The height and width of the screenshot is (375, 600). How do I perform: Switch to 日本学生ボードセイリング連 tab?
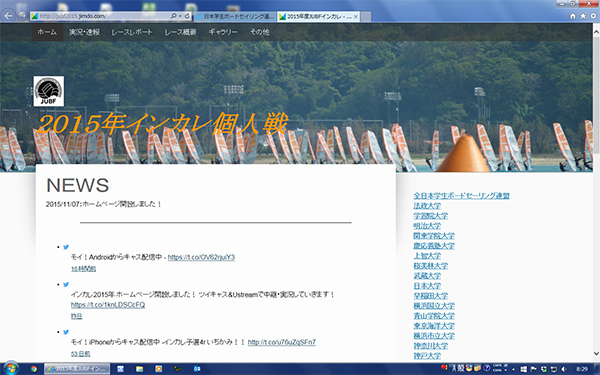235,16
